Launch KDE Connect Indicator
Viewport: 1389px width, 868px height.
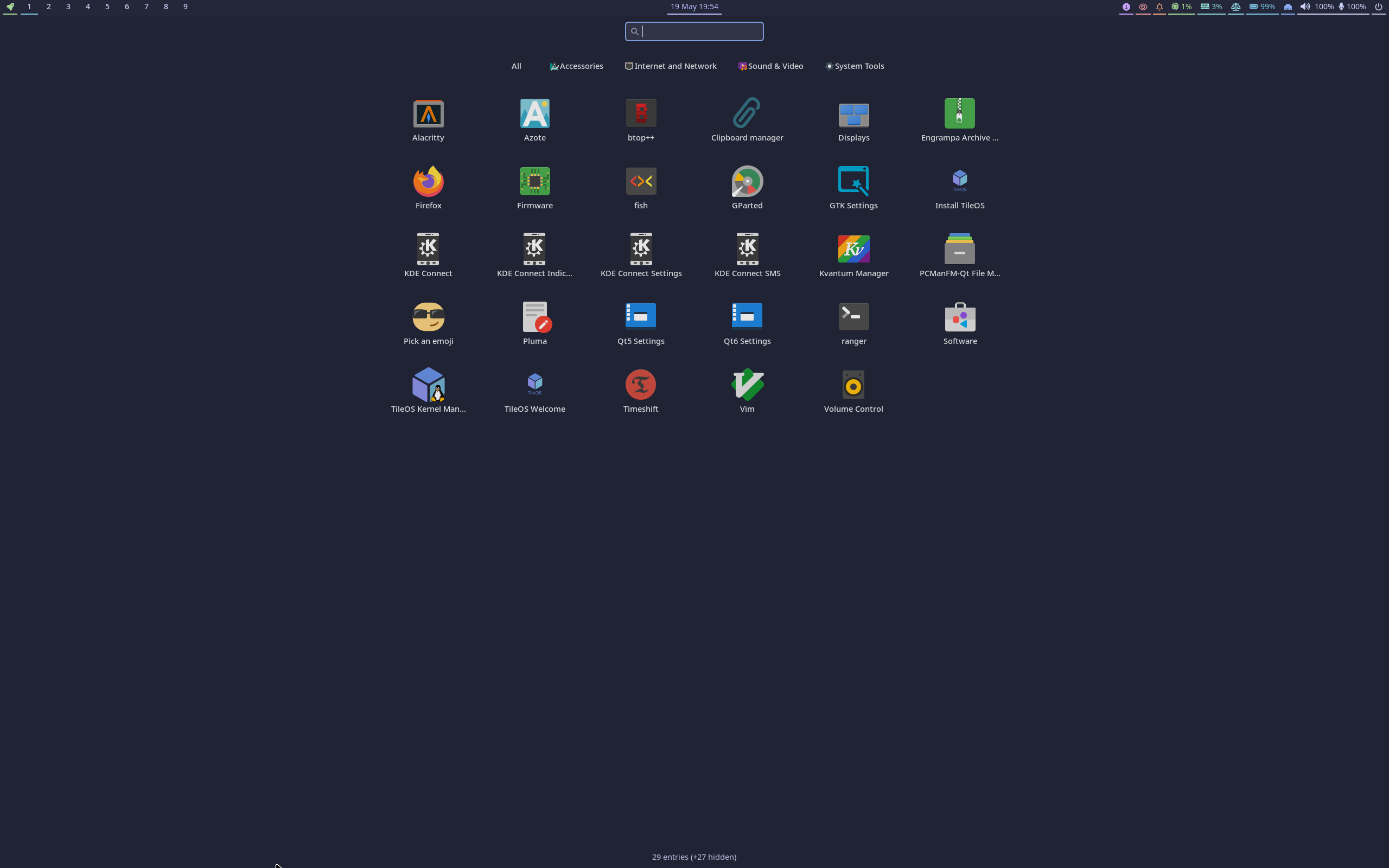click(x=534, y=256)
